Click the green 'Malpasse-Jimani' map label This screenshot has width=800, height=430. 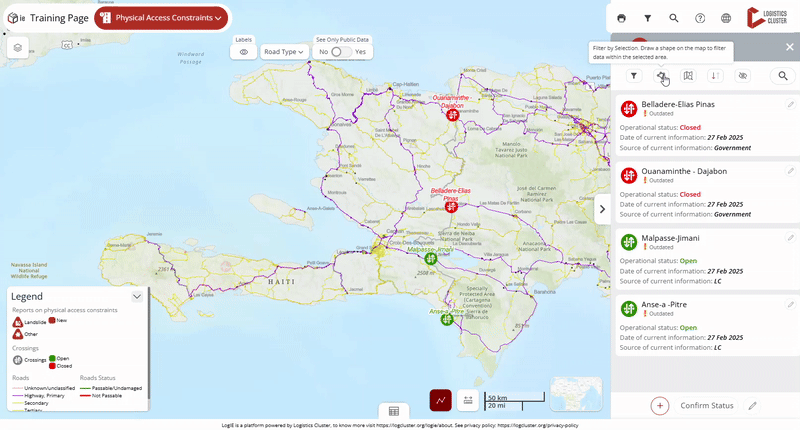coord(430,249)
